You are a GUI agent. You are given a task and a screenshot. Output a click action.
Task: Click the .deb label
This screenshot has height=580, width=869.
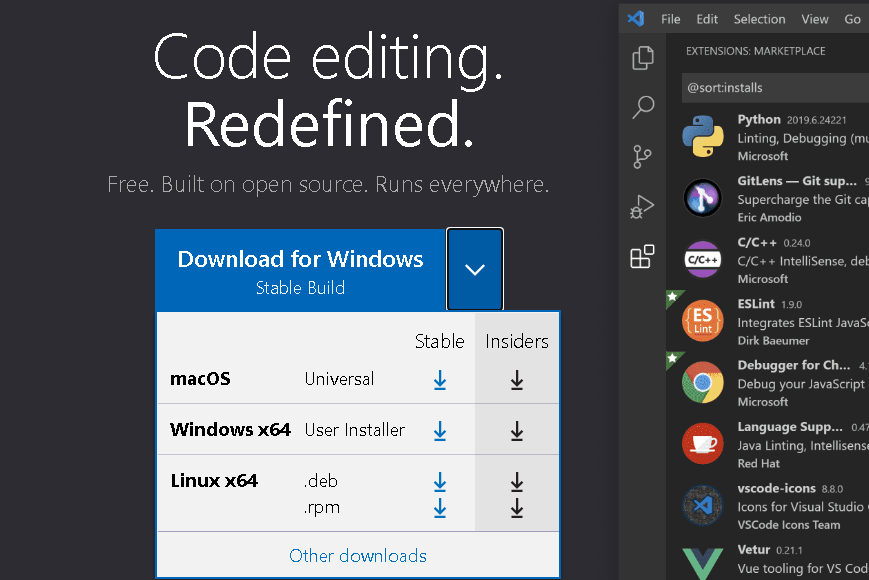click(321, 481)
